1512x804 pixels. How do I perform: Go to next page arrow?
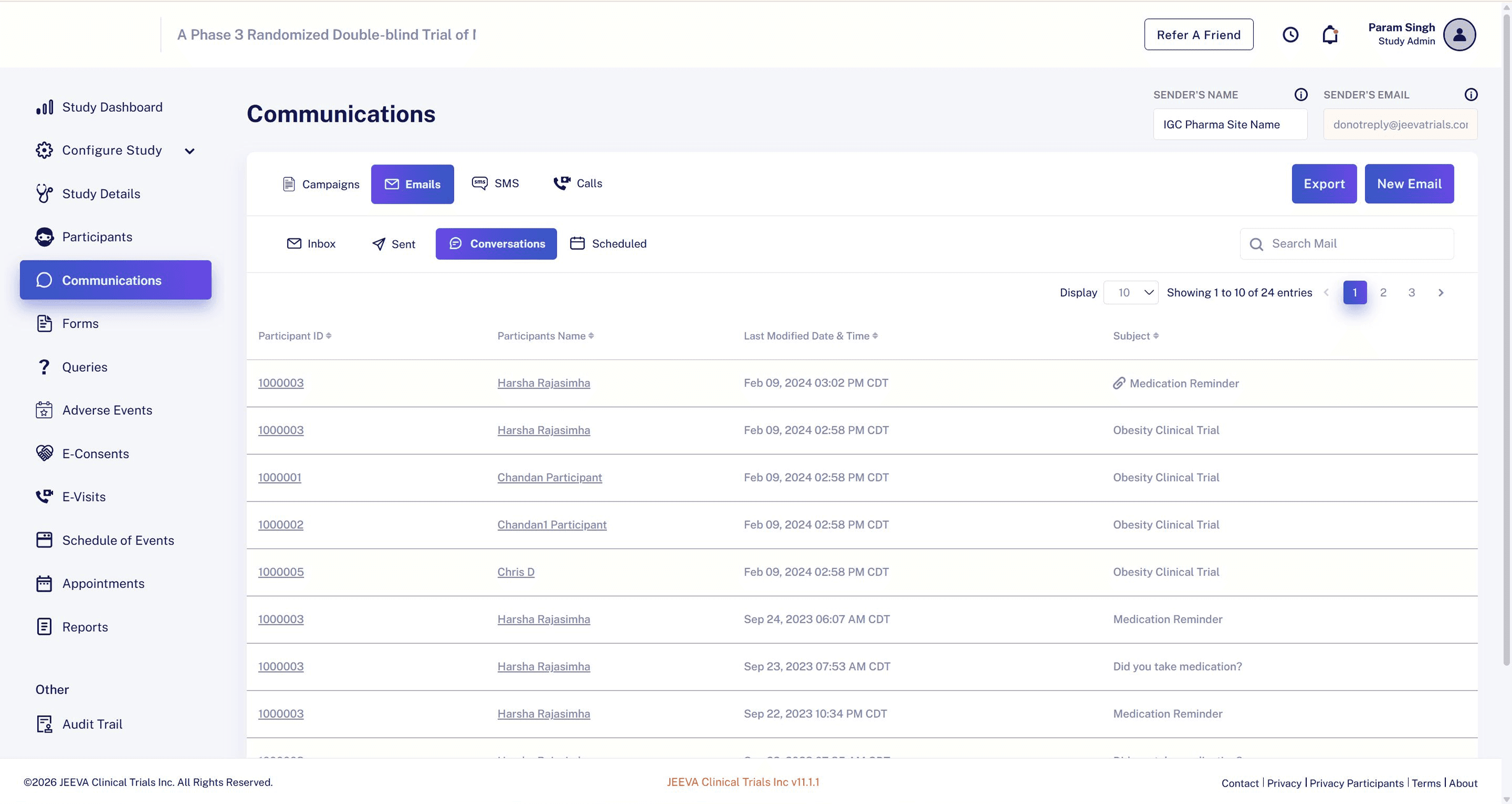1441,293
